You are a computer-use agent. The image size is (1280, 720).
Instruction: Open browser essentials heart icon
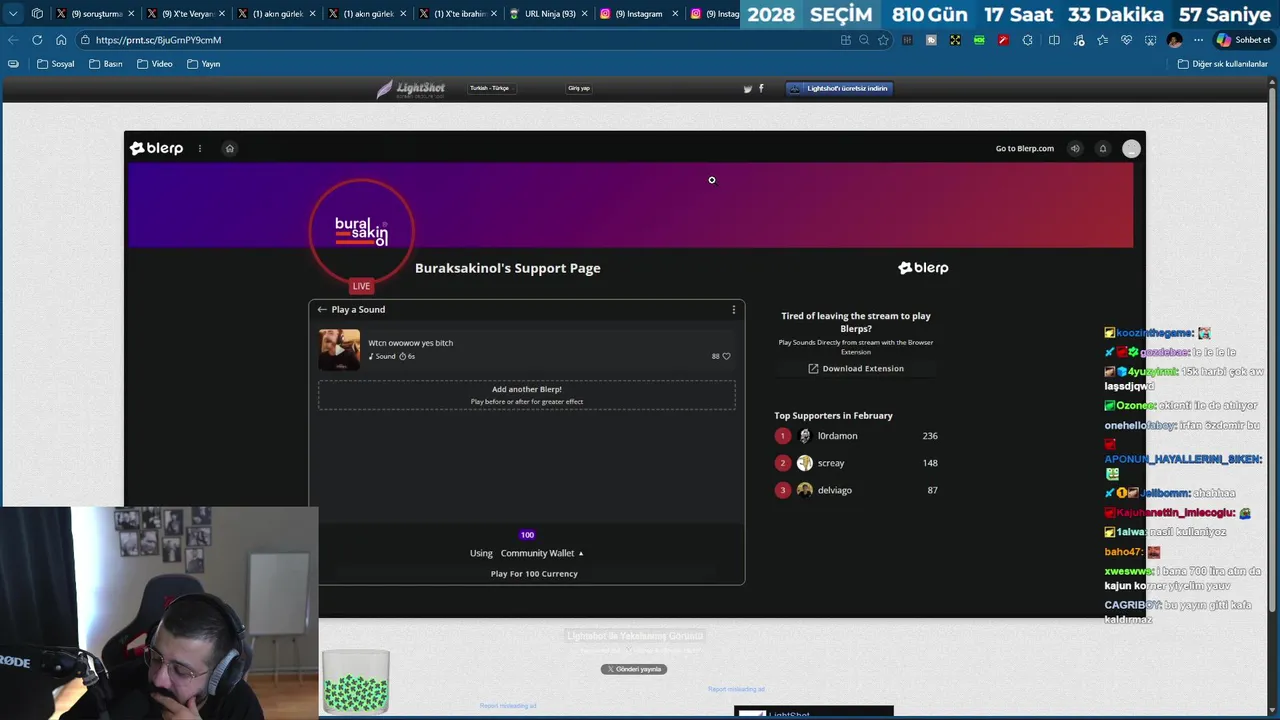click(x=1126, y=40)
